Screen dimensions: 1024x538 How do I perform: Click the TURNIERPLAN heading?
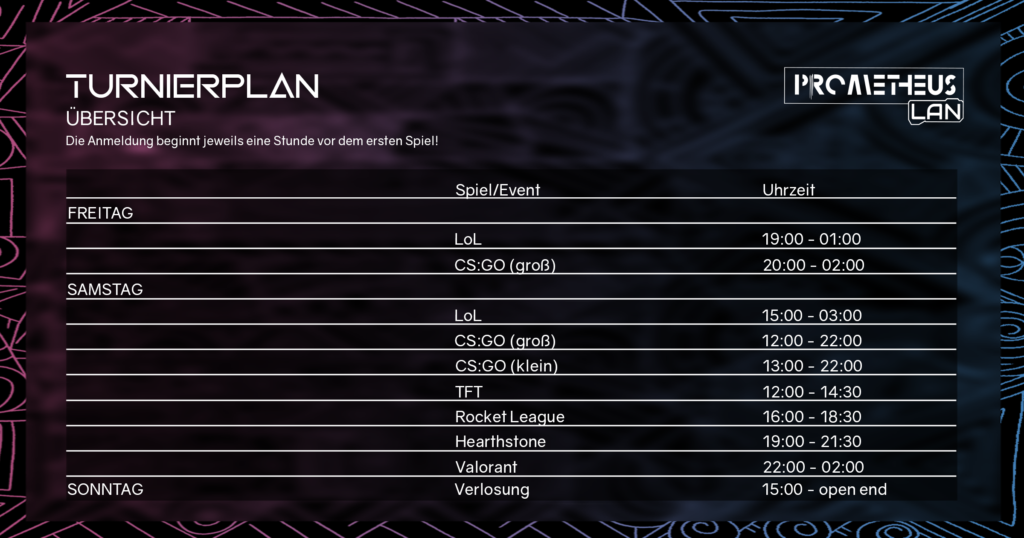[192, 86]
